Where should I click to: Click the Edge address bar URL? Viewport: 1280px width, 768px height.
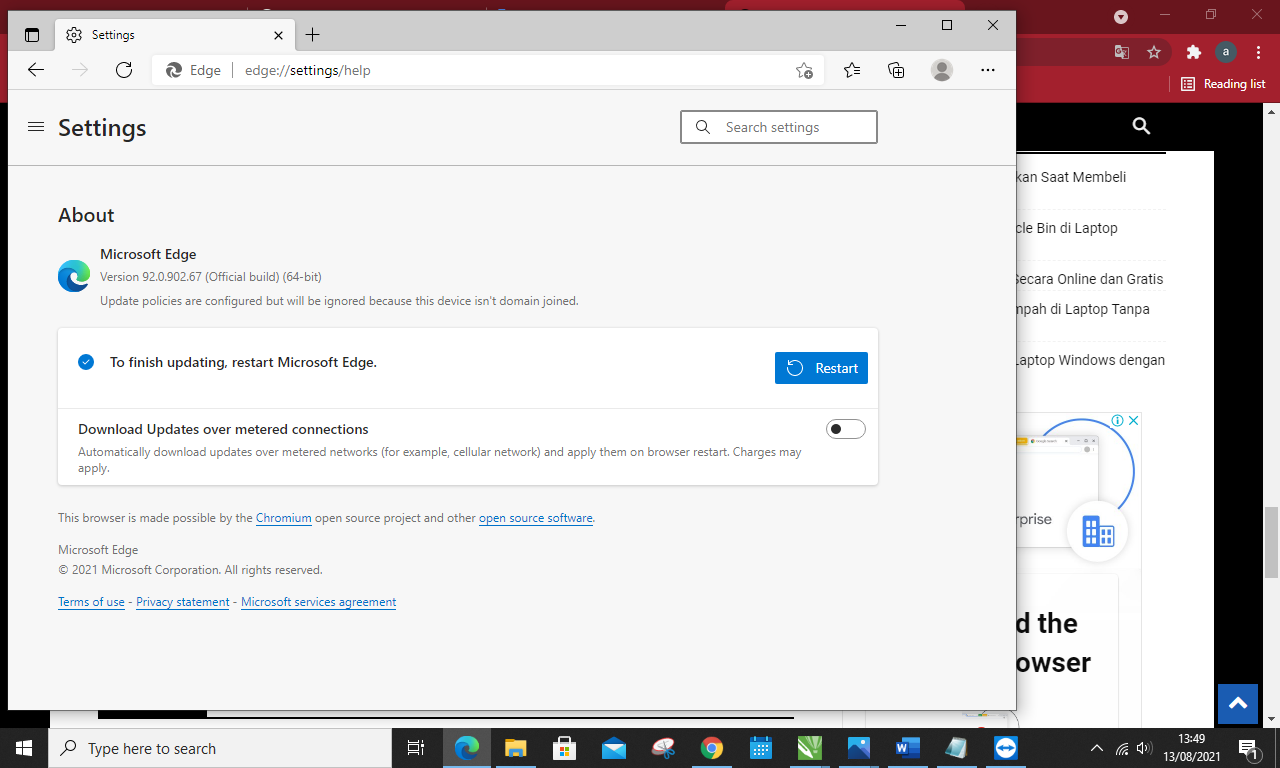(308, 70)
